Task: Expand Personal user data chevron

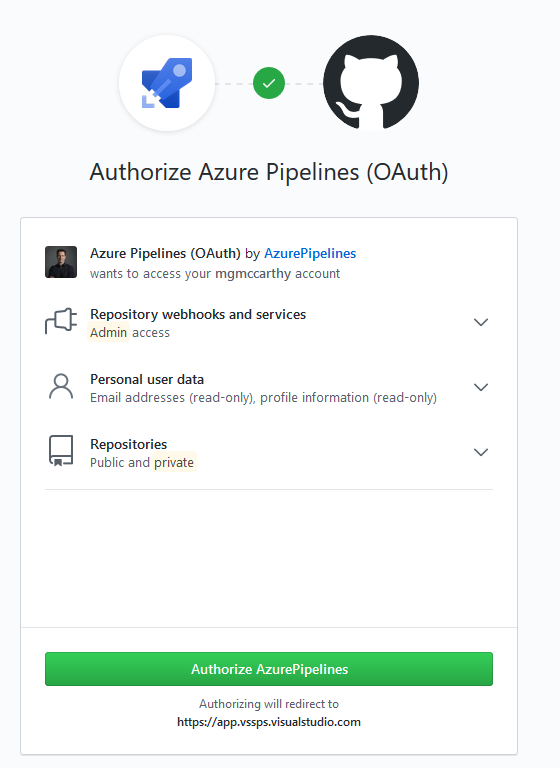Action: [481, 387]
